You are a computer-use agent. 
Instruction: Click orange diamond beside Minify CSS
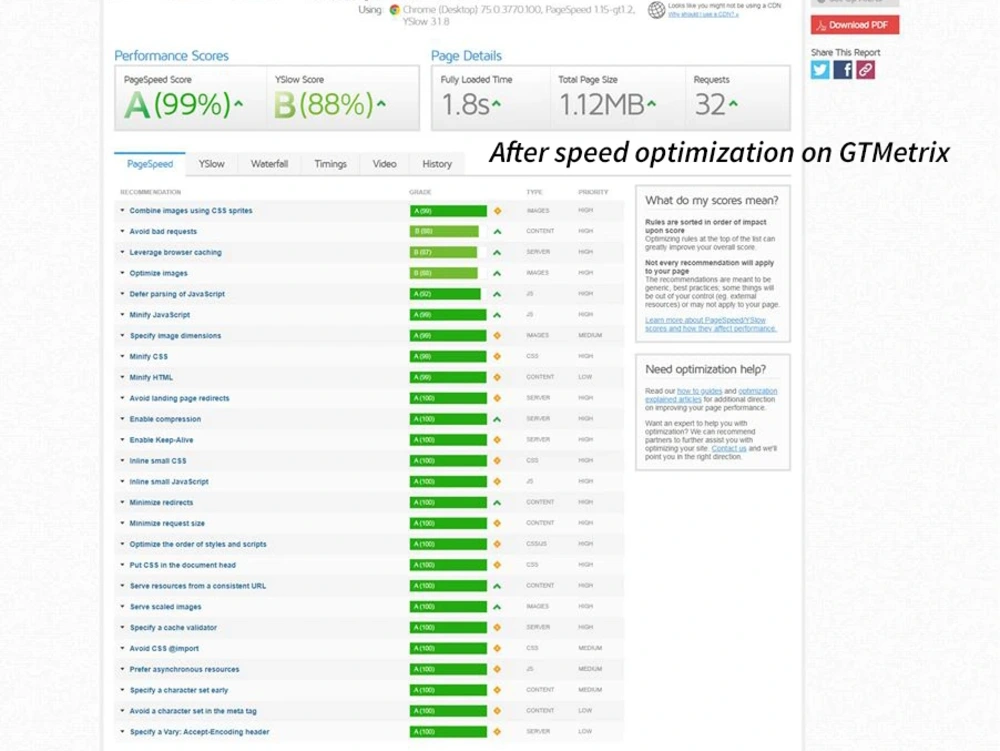497,357
